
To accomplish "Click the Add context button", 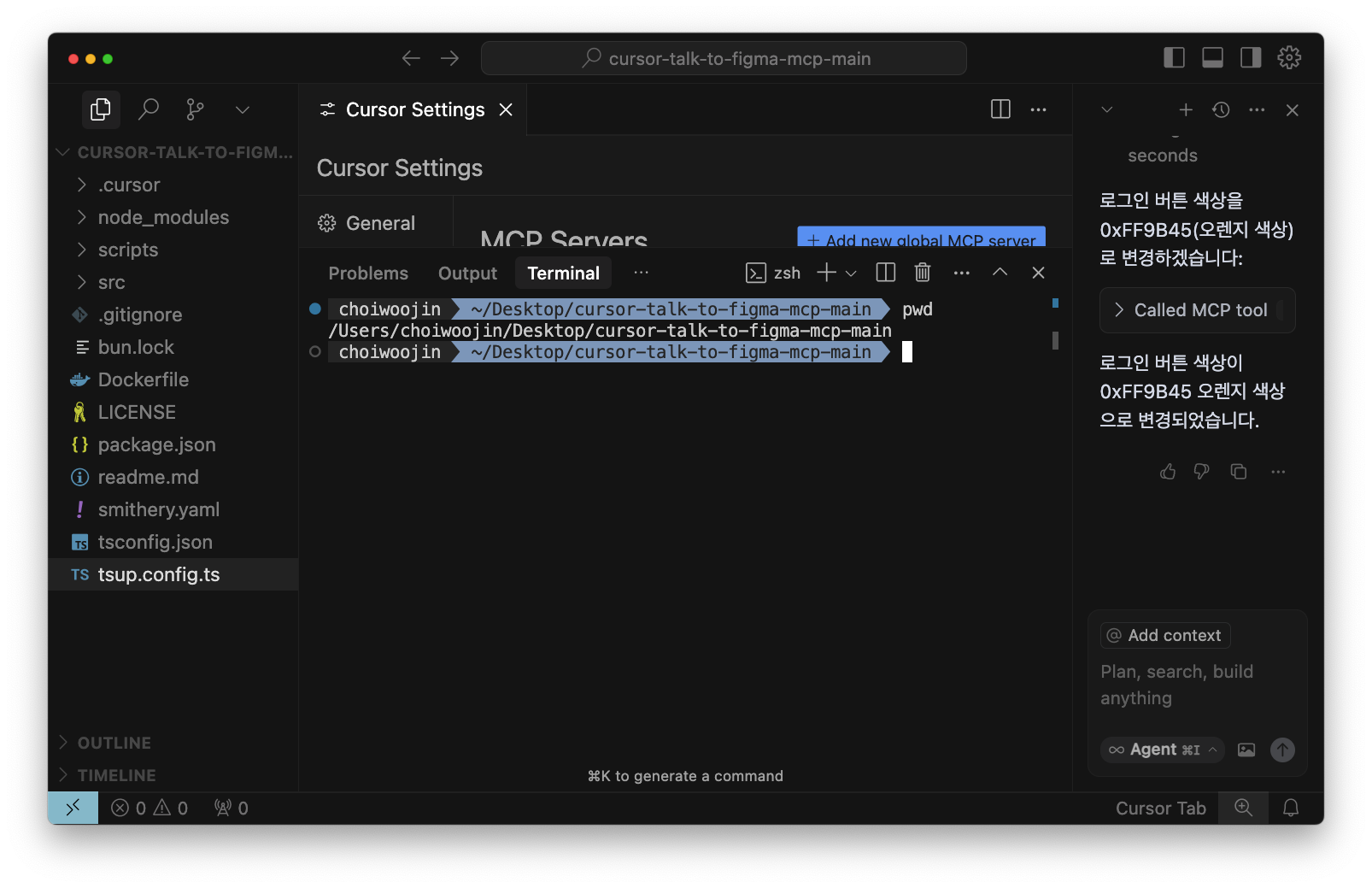I will click(x=1165, y=635).
